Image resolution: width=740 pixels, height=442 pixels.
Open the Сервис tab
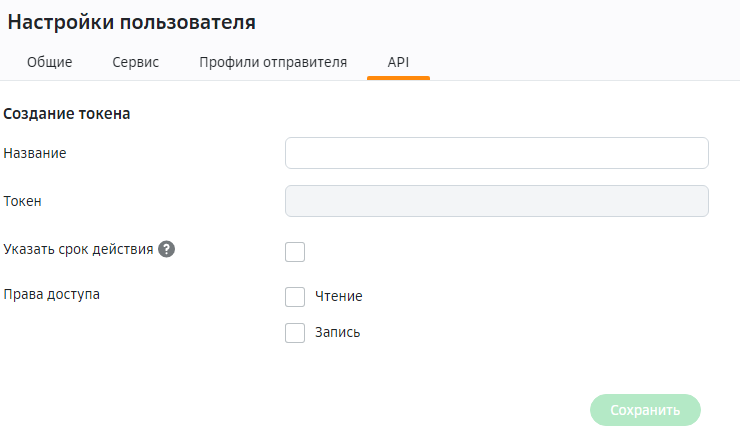pos(135,62)
